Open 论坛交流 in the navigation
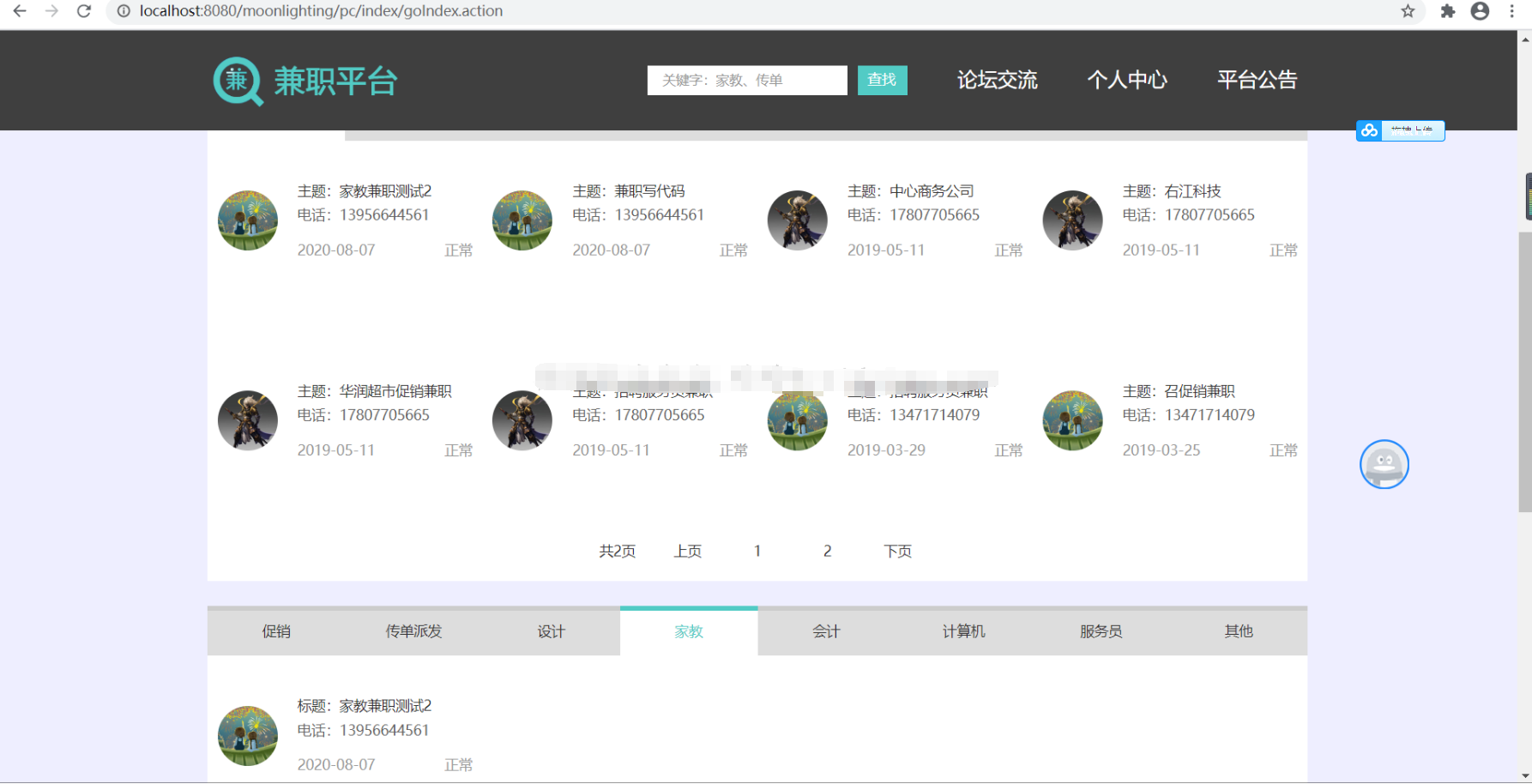This screenshot has height=784, width=1532. pyautogui.click(x=997, y=80)
